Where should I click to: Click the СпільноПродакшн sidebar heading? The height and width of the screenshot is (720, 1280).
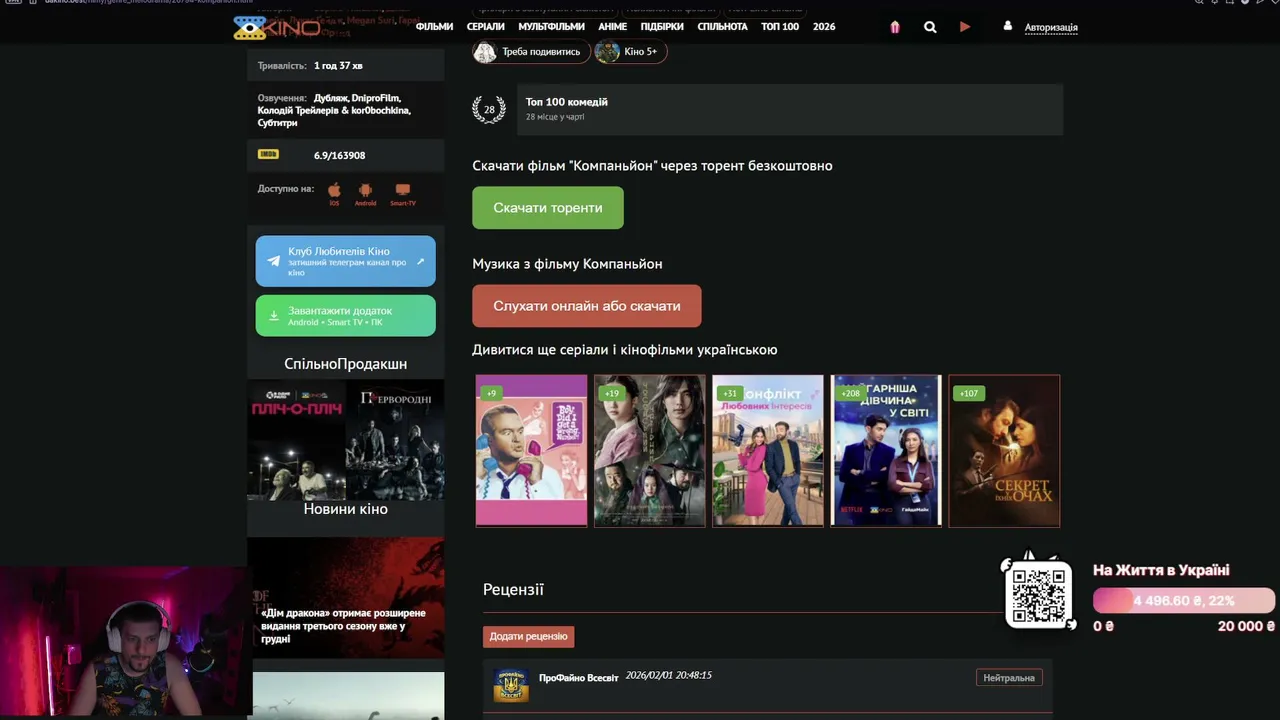point(346,364)
